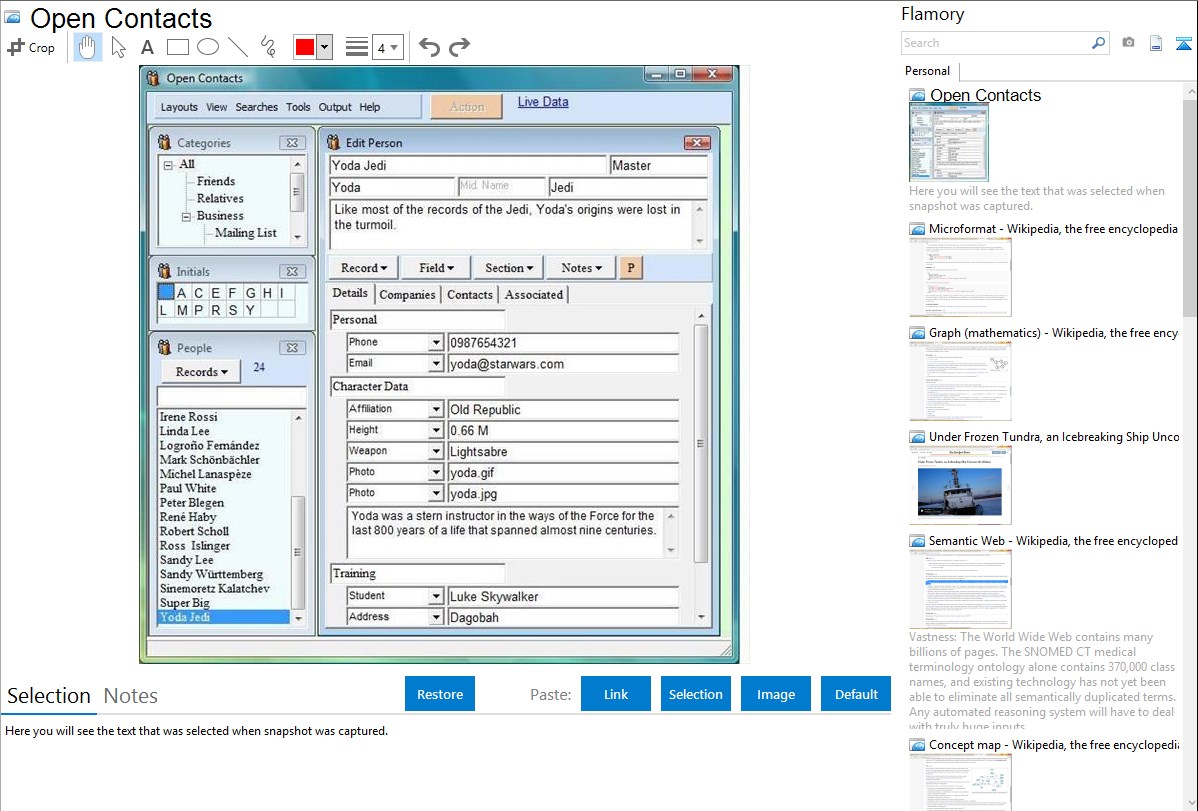This screenshot has height=811, width=1198.
Task: Click the Restore button
Action: [x=440, y=694]
